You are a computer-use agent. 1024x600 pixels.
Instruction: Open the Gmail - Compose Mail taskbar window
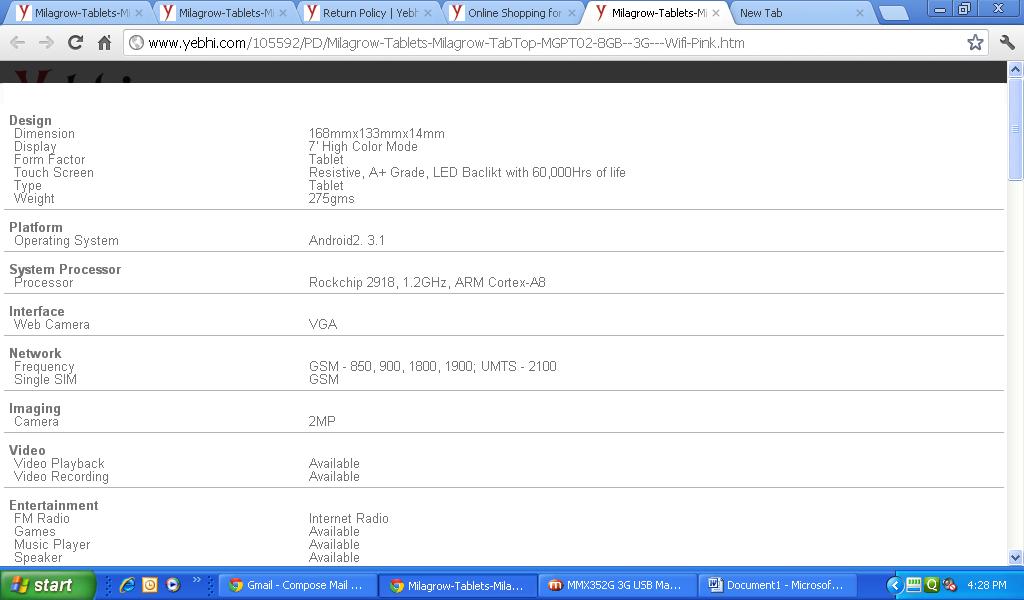298,585
